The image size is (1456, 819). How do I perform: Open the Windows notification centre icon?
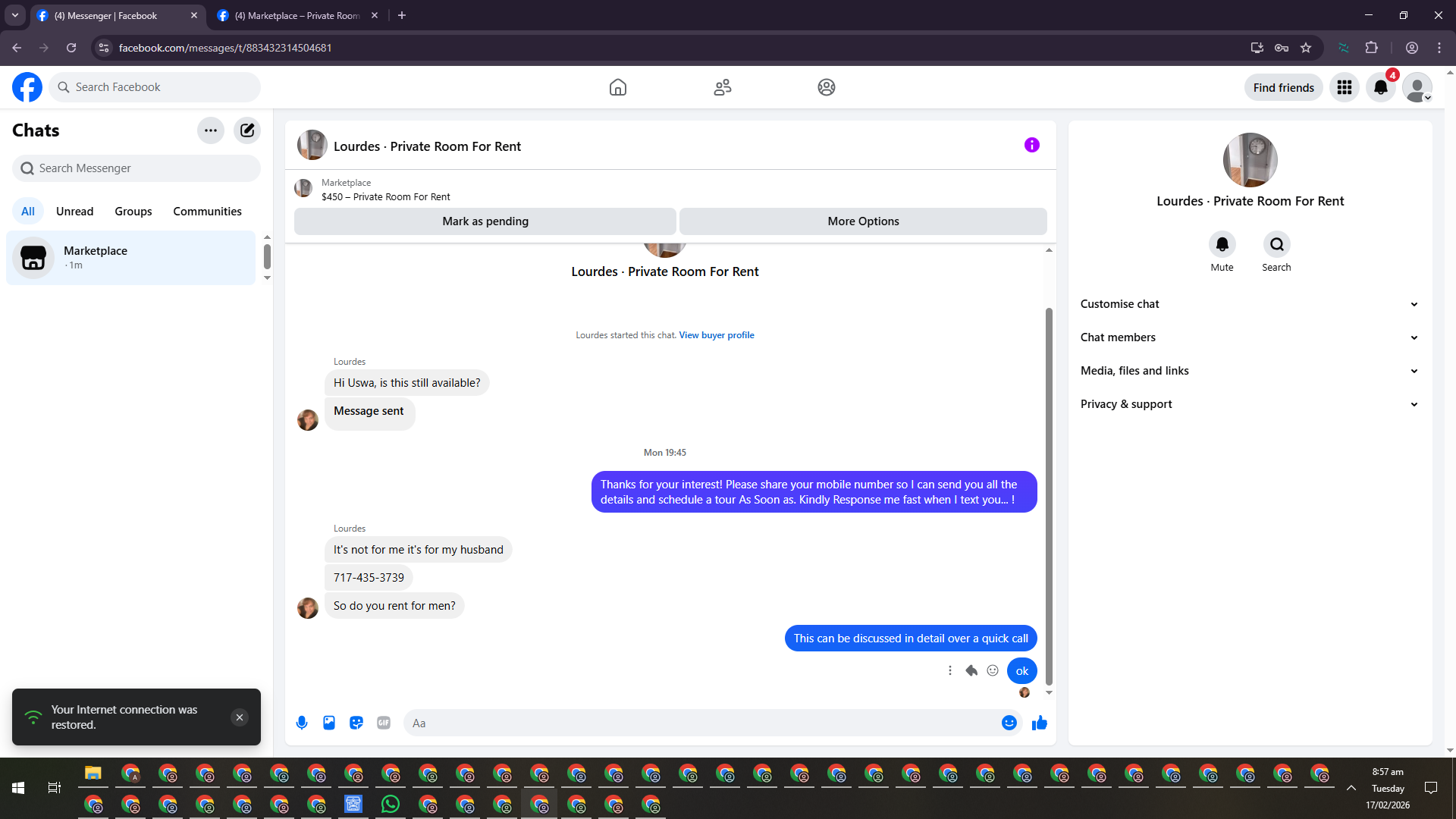click(x=1431, y=788)
